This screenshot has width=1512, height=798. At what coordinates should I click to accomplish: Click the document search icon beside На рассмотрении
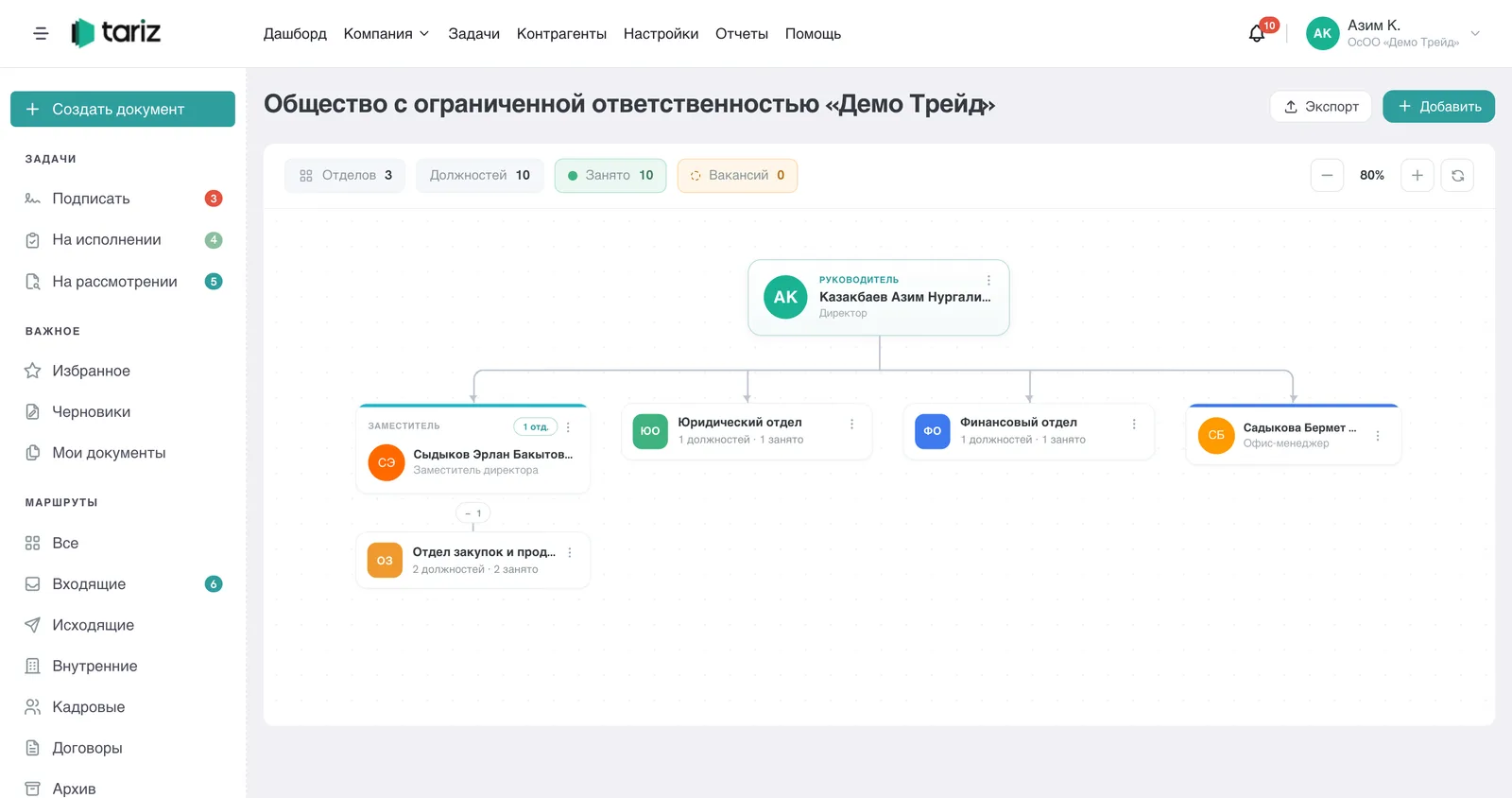point(32,282)
